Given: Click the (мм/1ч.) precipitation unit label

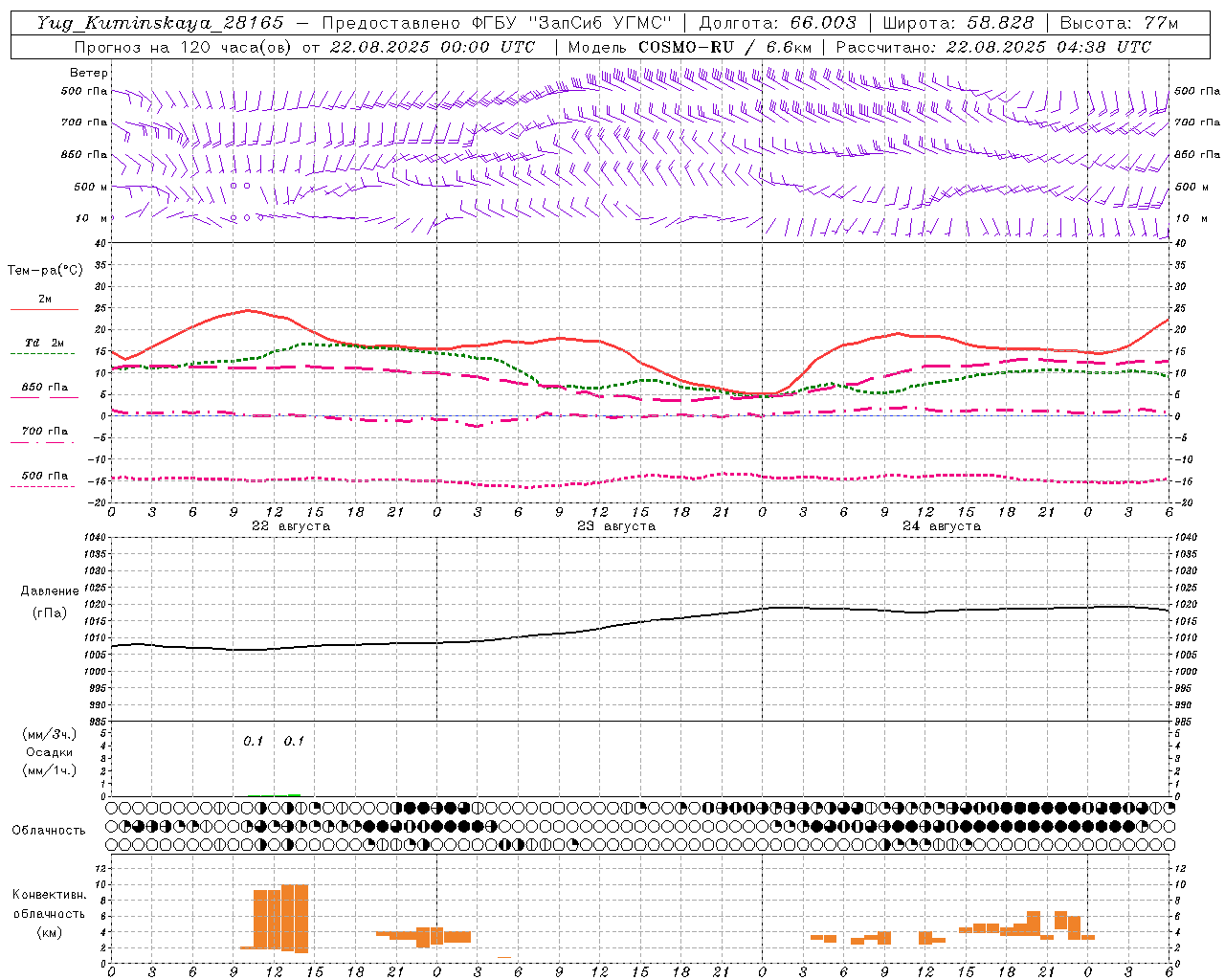Looking at the screenshot, I should click(x=49, y=770).
